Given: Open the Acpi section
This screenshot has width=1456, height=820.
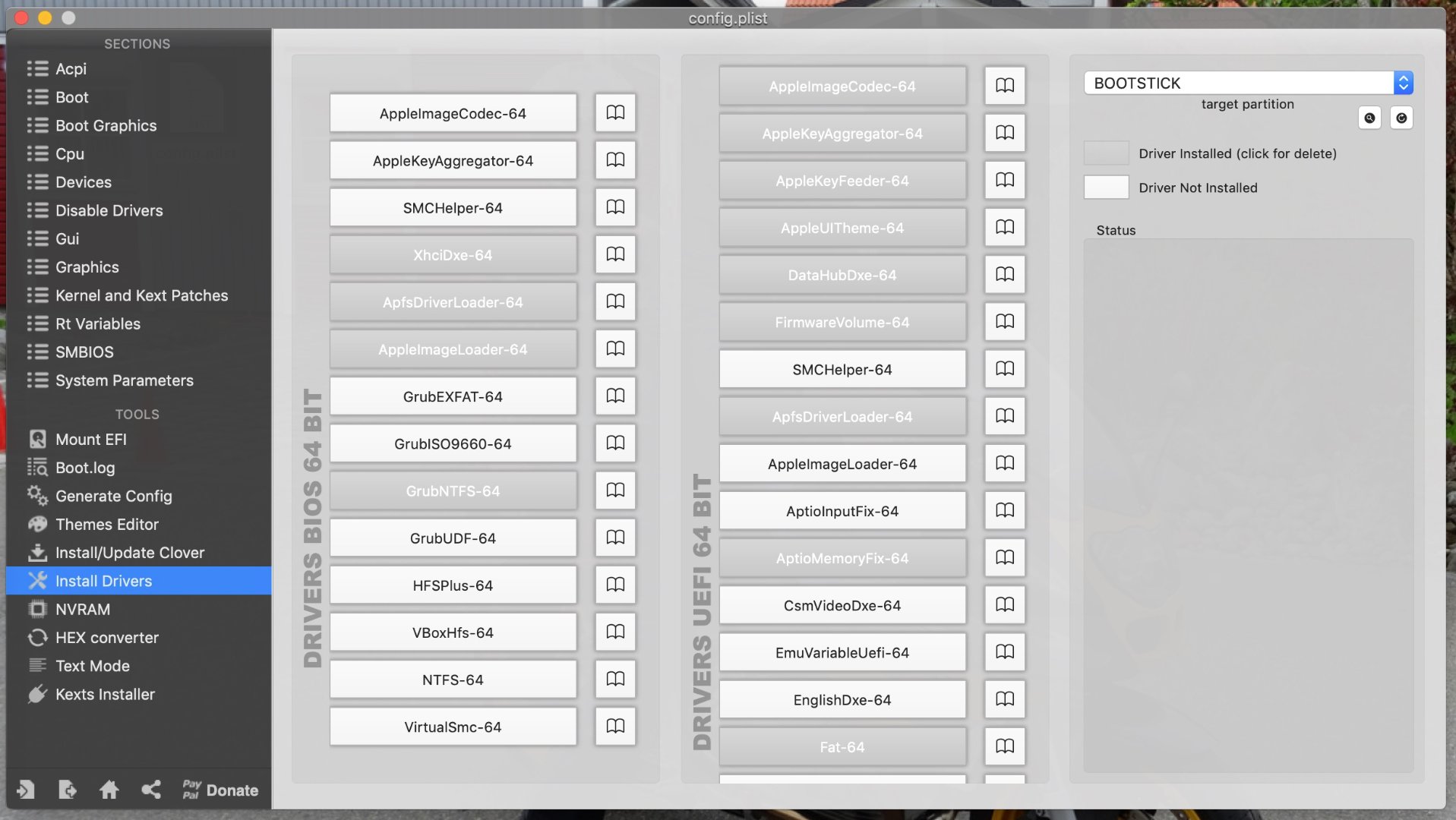Looking at the screenshot, I should pos(138,68).
